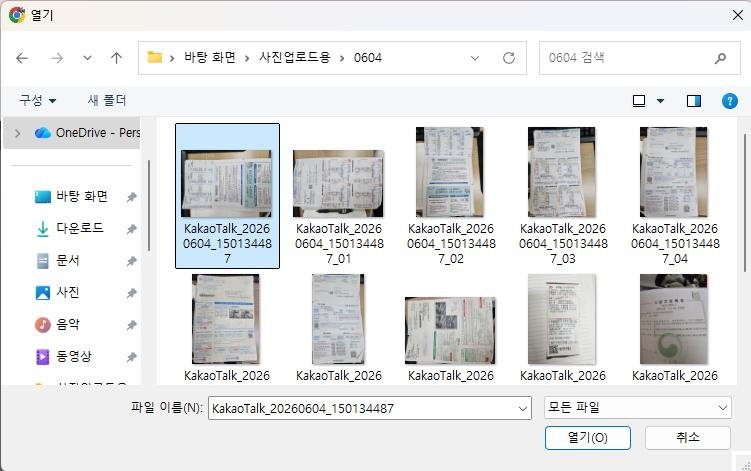Click the 취소 button
The image size is (751, 471).
tap(688, 437)
